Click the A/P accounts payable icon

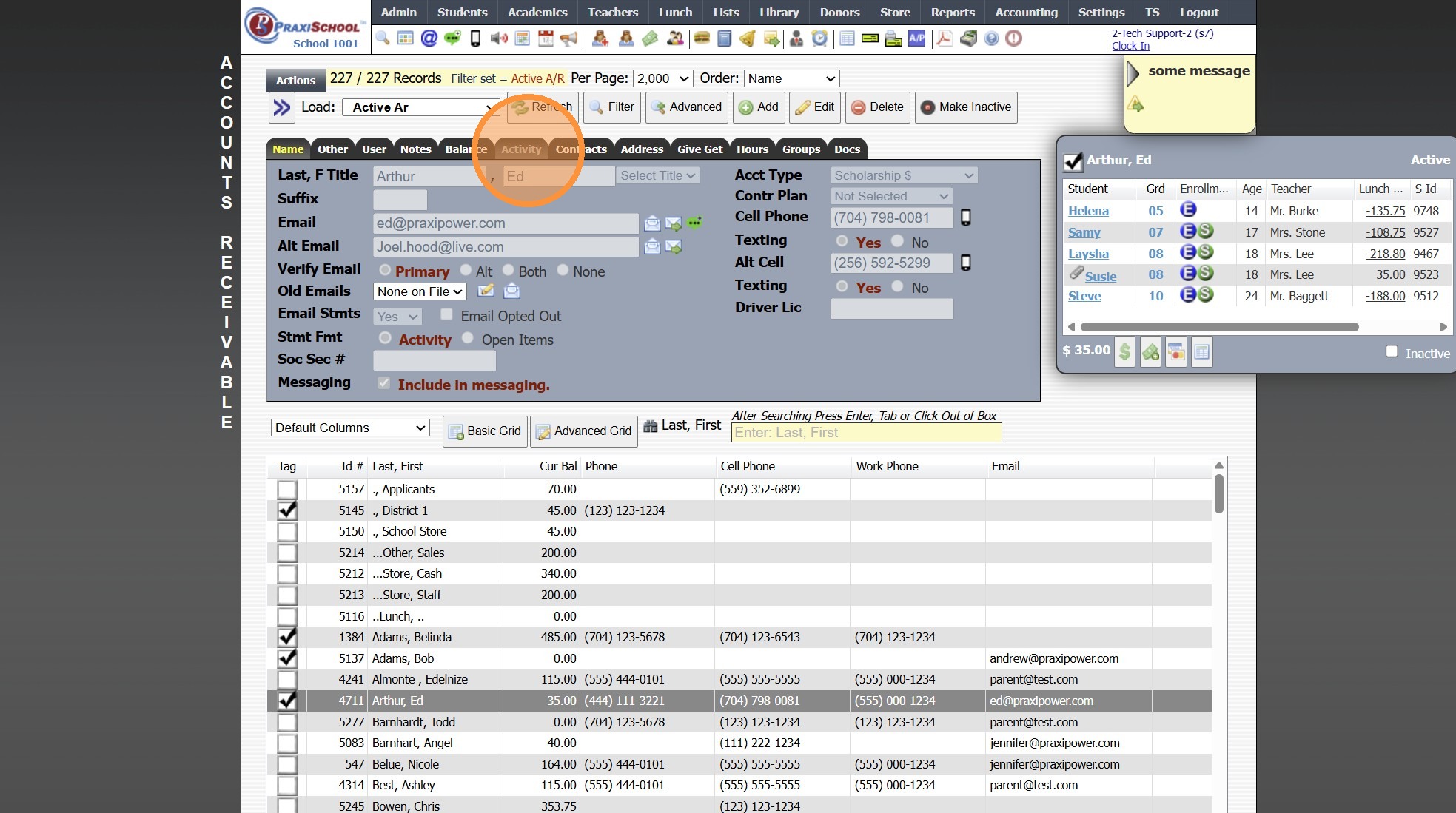coord(916,38)
